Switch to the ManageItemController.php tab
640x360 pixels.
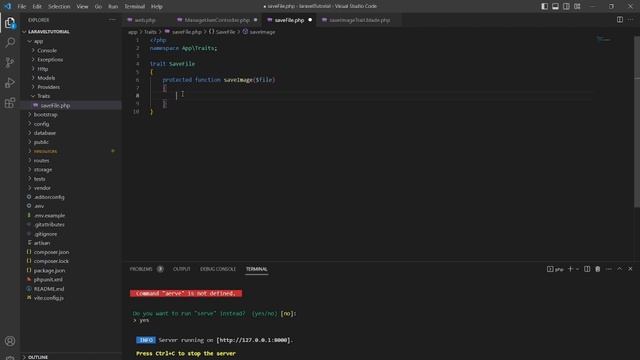pos(217,20)
